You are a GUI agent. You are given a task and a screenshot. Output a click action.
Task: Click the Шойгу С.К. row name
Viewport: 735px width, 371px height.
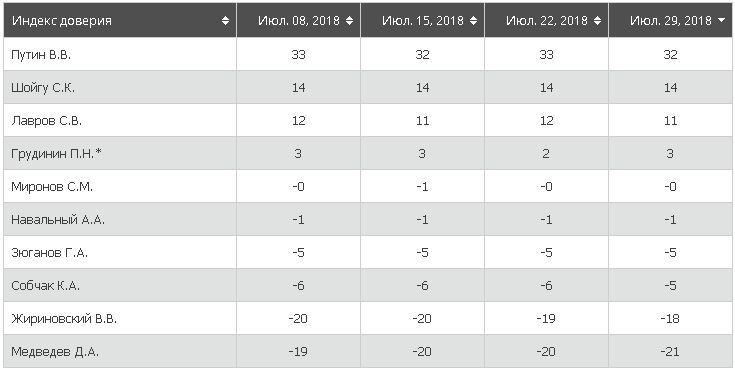[x=43, y=88]
